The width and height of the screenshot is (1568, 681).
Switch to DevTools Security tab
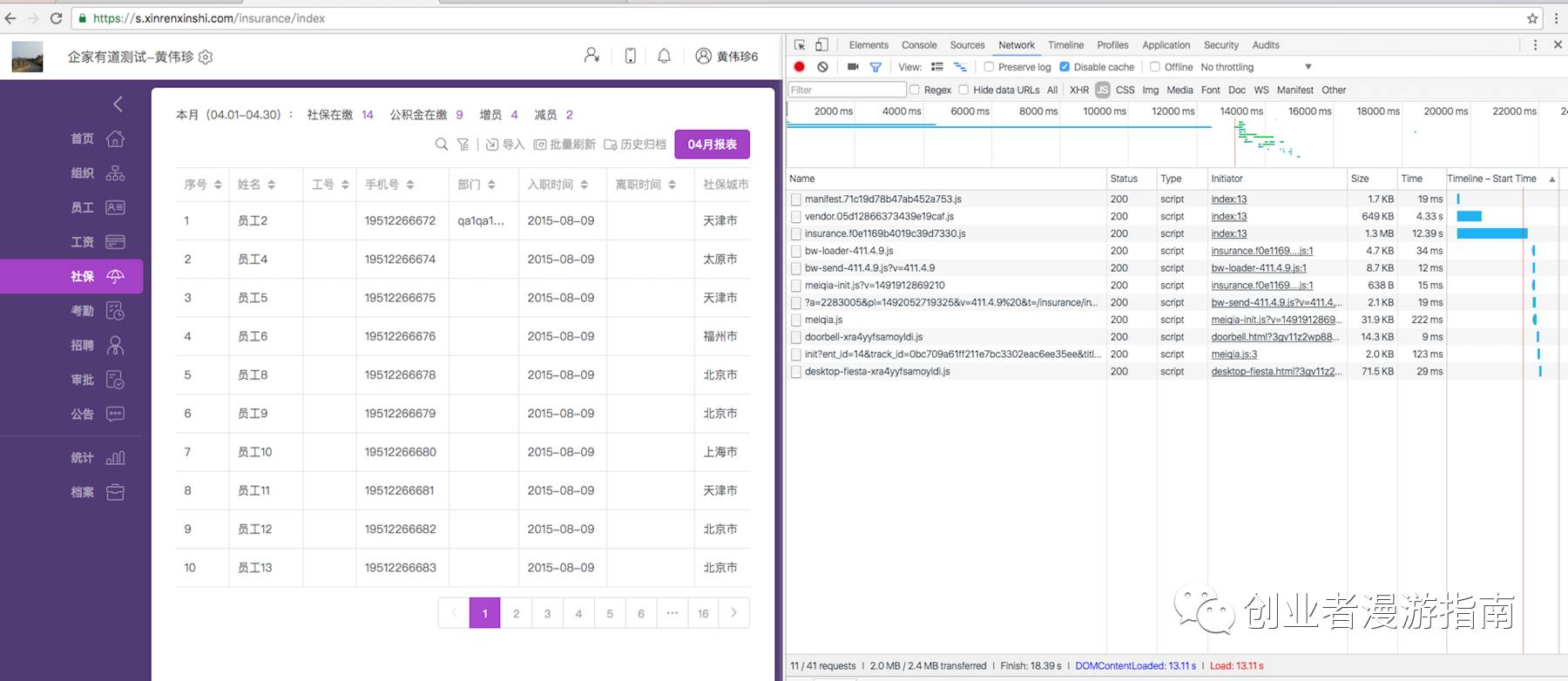coord(1220,45)
